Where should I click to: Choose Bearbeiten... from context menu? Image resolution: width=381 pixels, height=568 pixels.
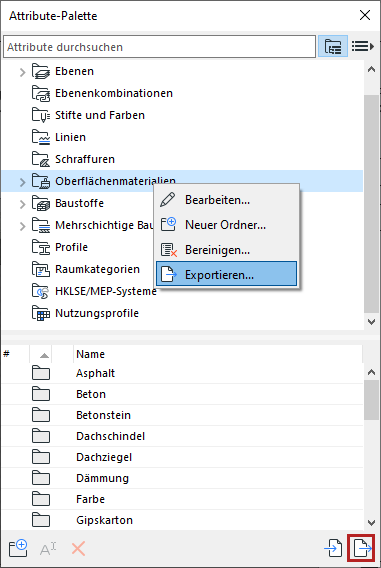tap(227, 200)
